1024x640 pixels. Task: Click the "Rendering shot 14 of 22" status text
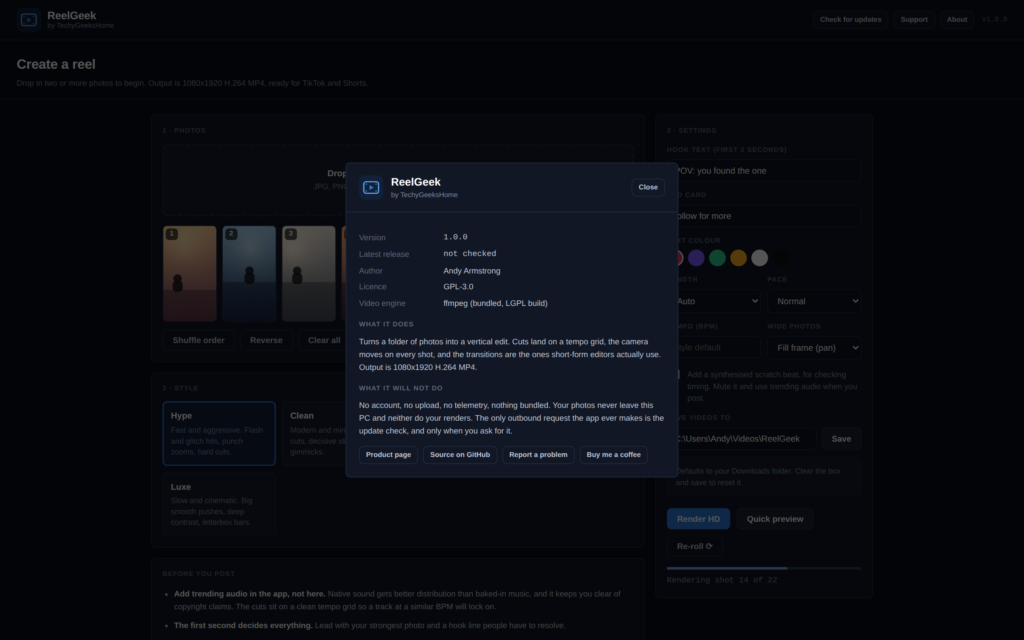point(722,580)
